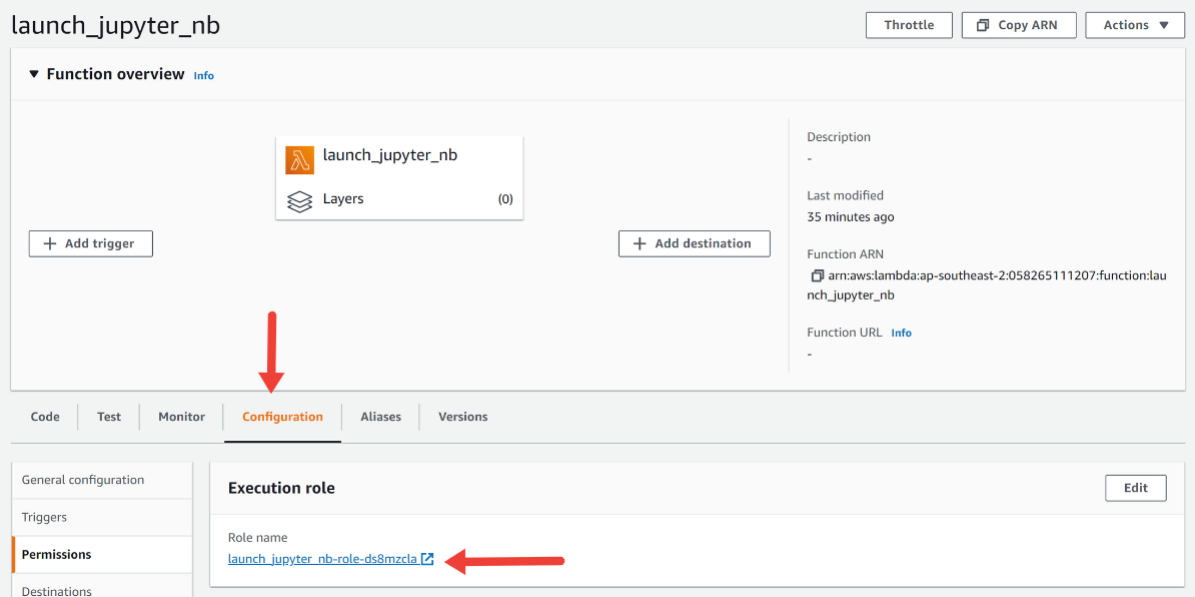The height and width of the screenshot is (597, 1195).
Task: Open the Actions dropdown menu
Action: click(1135, 25)
